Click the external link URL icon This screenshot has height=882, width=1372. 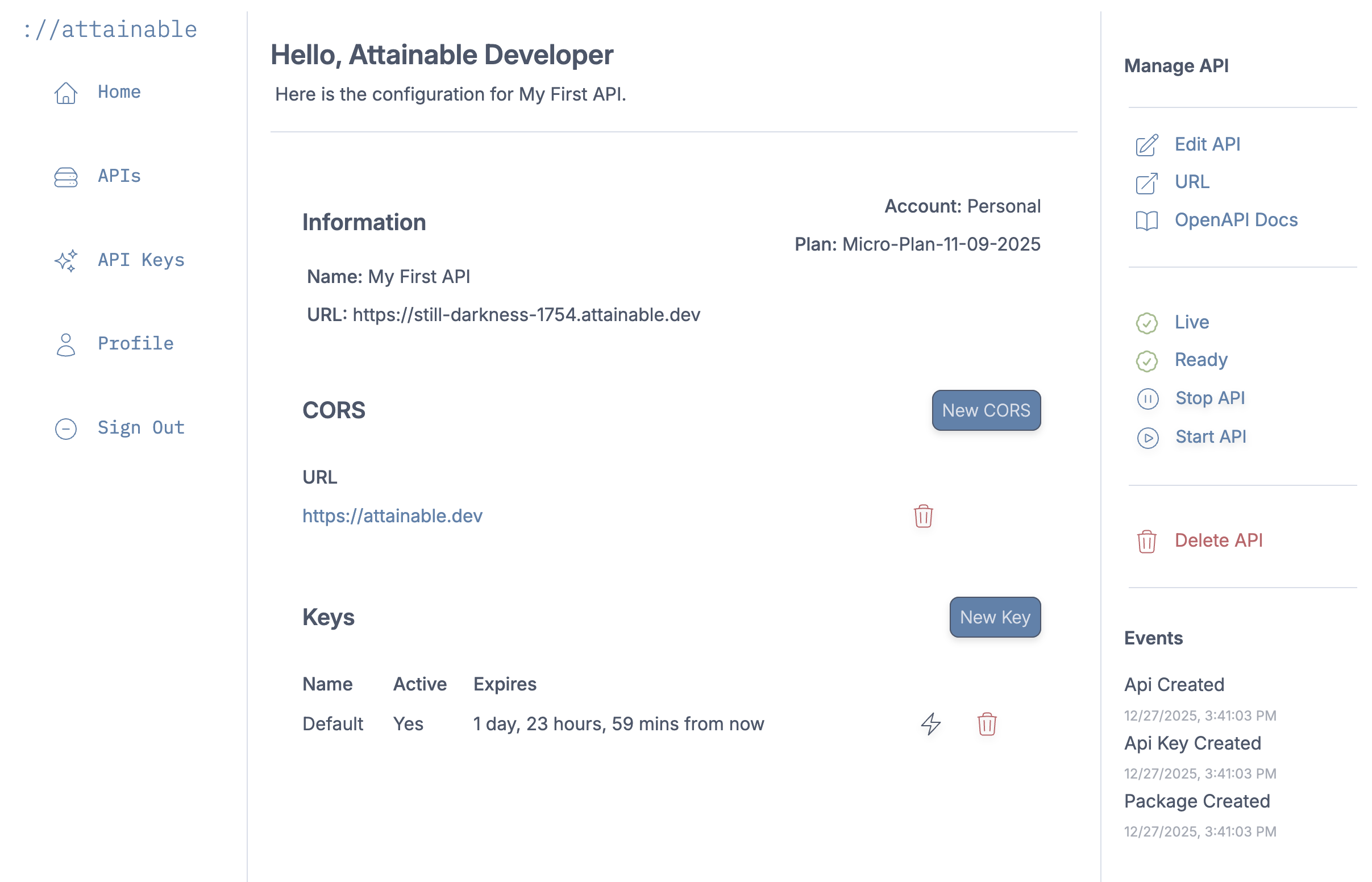tap(1146, 182)
